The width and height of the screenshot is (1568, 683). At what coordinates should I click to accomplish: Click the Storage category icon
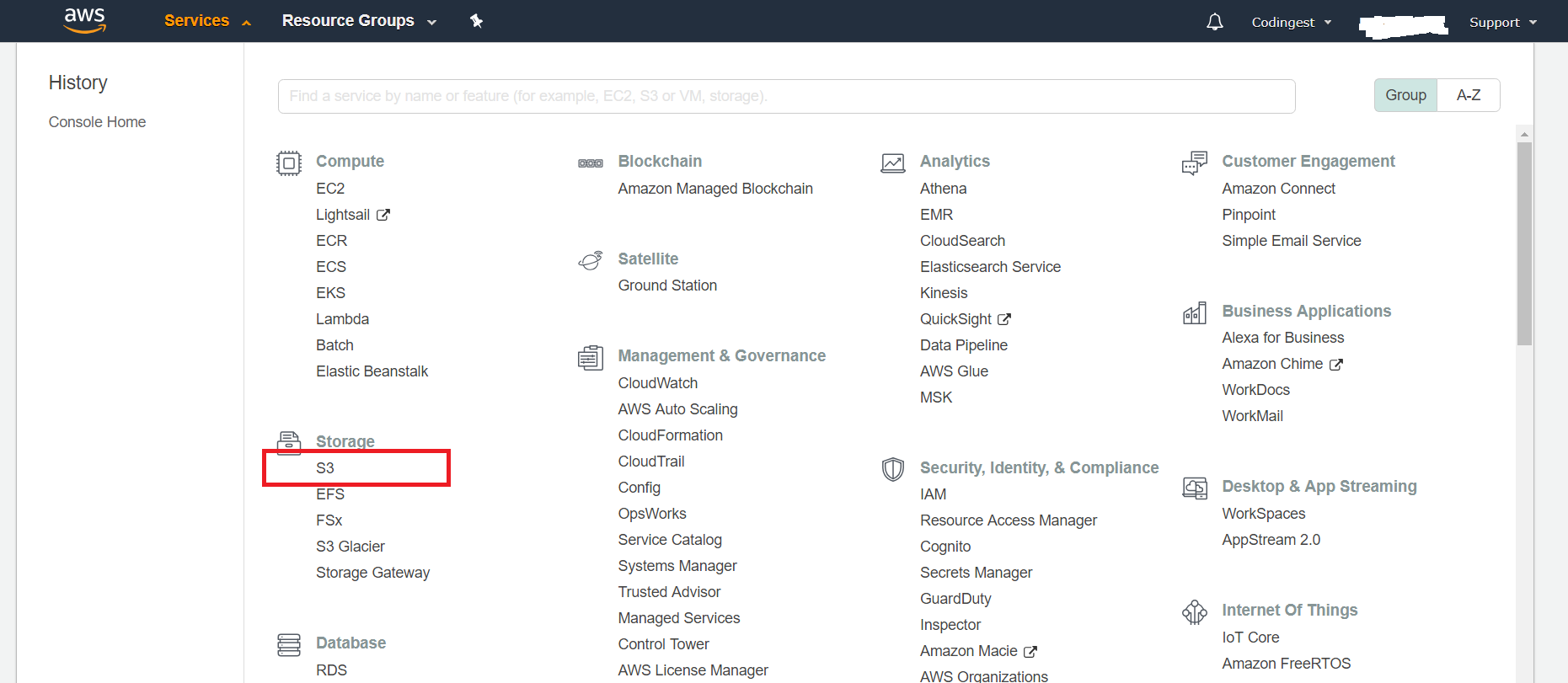click(x=289, y=441)
